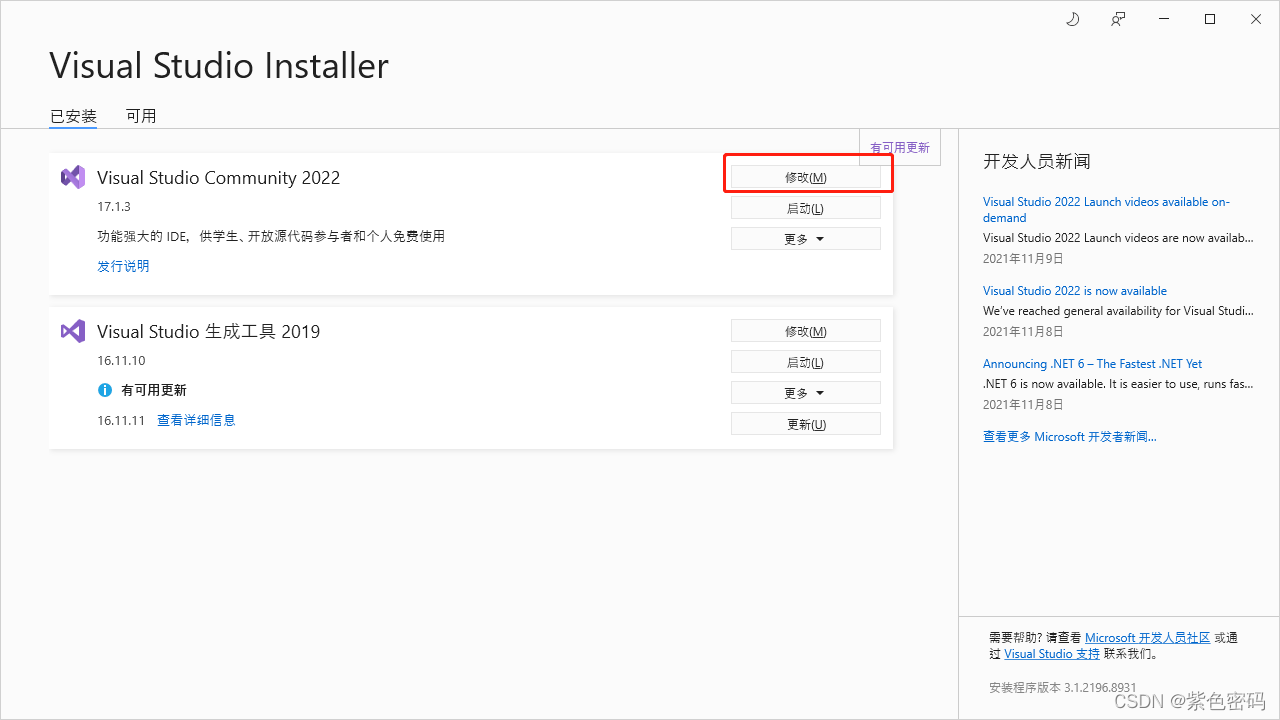Screen dimensions: 1280x720
Task: Minimize the installer window
Action: [x=1164, y=19]
